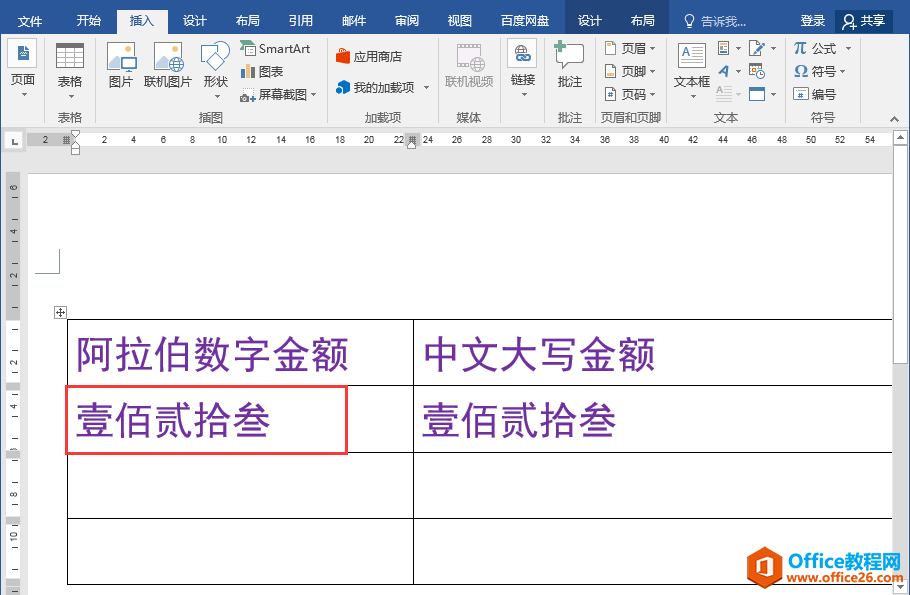Viewport: 910px width, 595px height.
Task: Insert a picture from file
Action: pyautogui.click(x=121, y=65)
